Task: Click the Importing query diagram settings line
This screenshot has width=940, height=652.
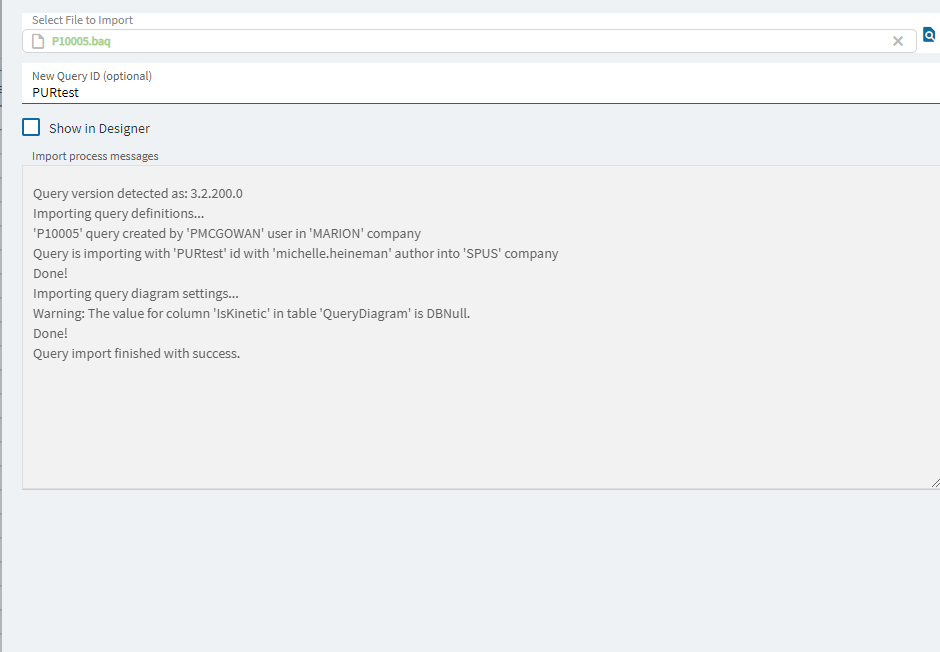Action: pyautogui.click(x=135, y=293)
